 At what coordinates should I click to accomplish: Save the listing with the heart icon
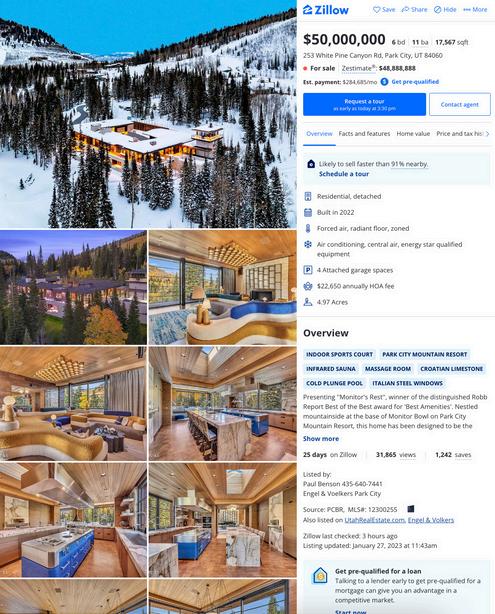384,9
